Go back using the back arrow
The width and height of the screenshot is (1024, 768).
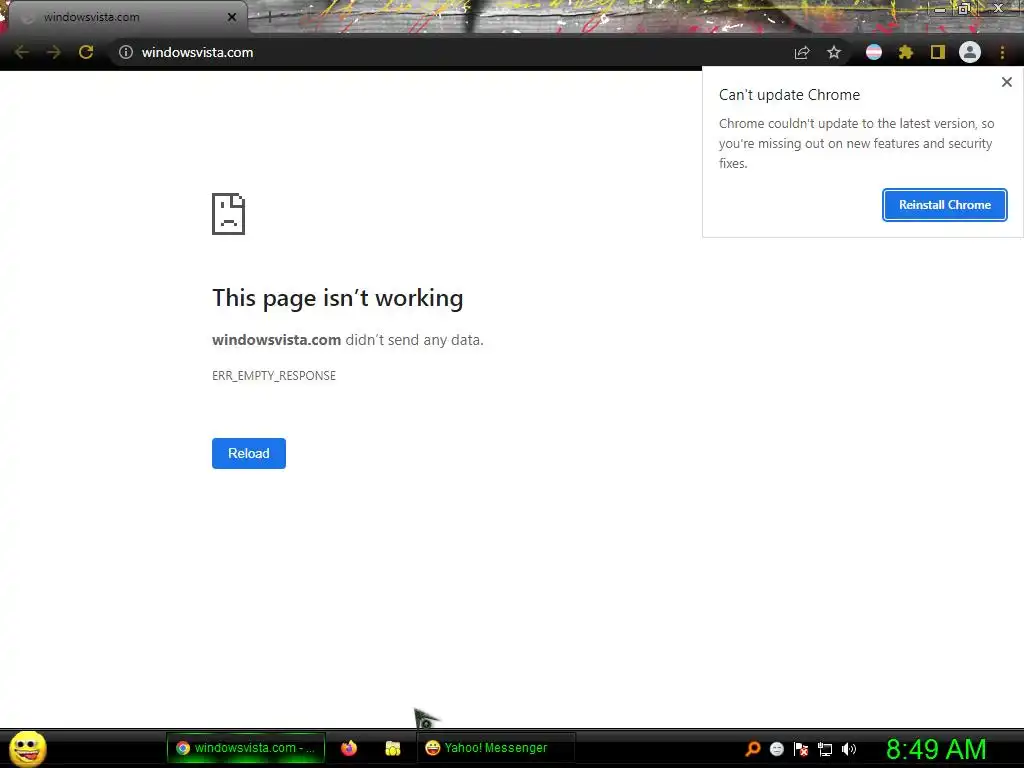click(x=22, y=52)
